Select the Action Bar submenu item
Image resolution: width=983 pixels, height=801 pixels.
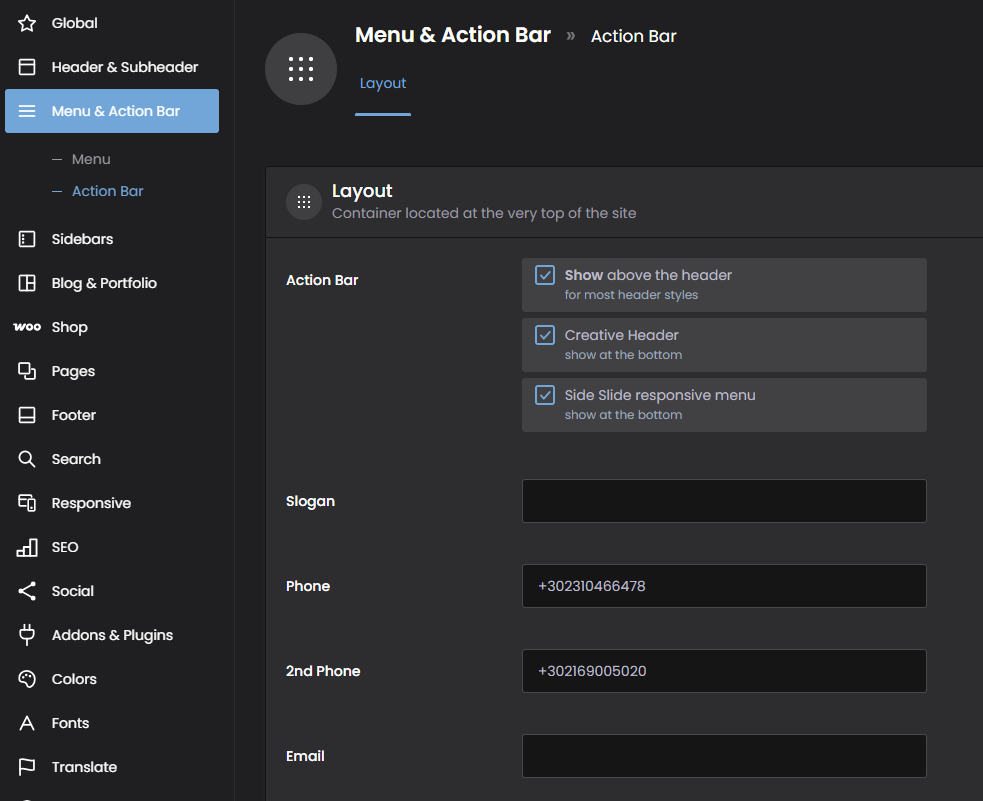click(107, 191)
